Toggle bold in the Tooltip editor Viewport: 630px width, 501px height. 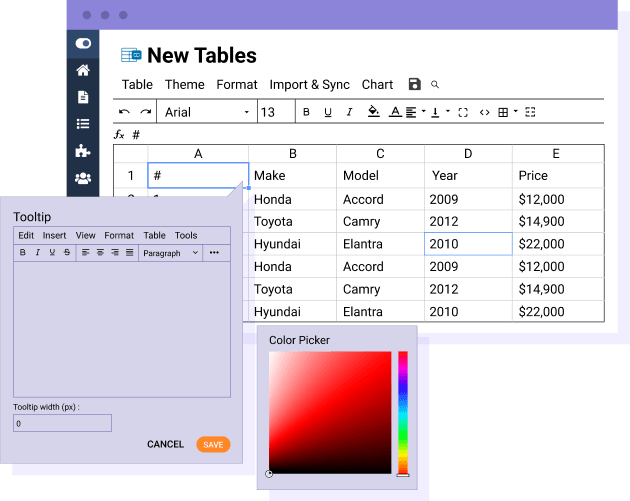click(x=23, y=253)
